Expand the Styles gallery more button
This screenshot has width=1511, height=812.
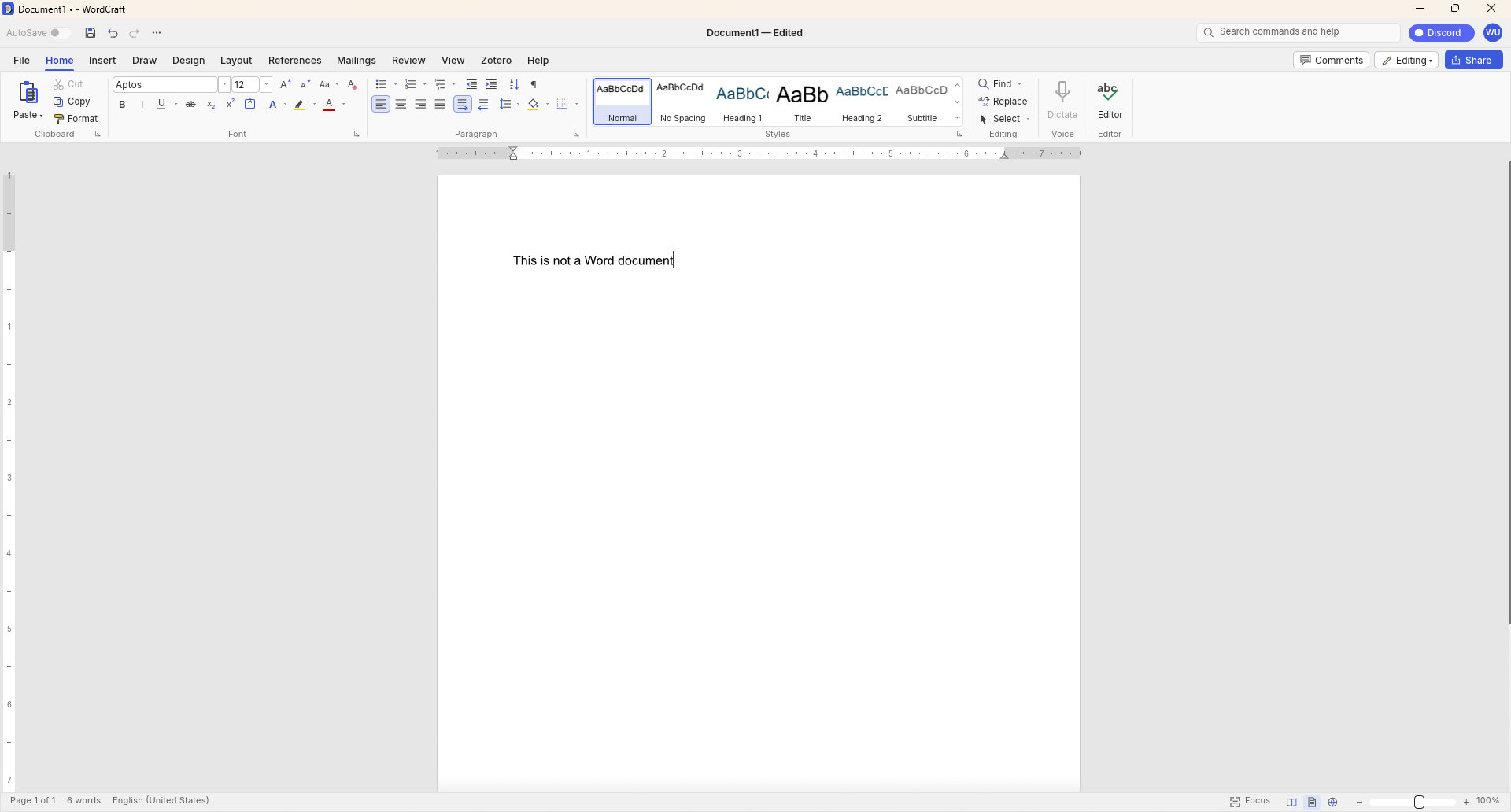957,118
